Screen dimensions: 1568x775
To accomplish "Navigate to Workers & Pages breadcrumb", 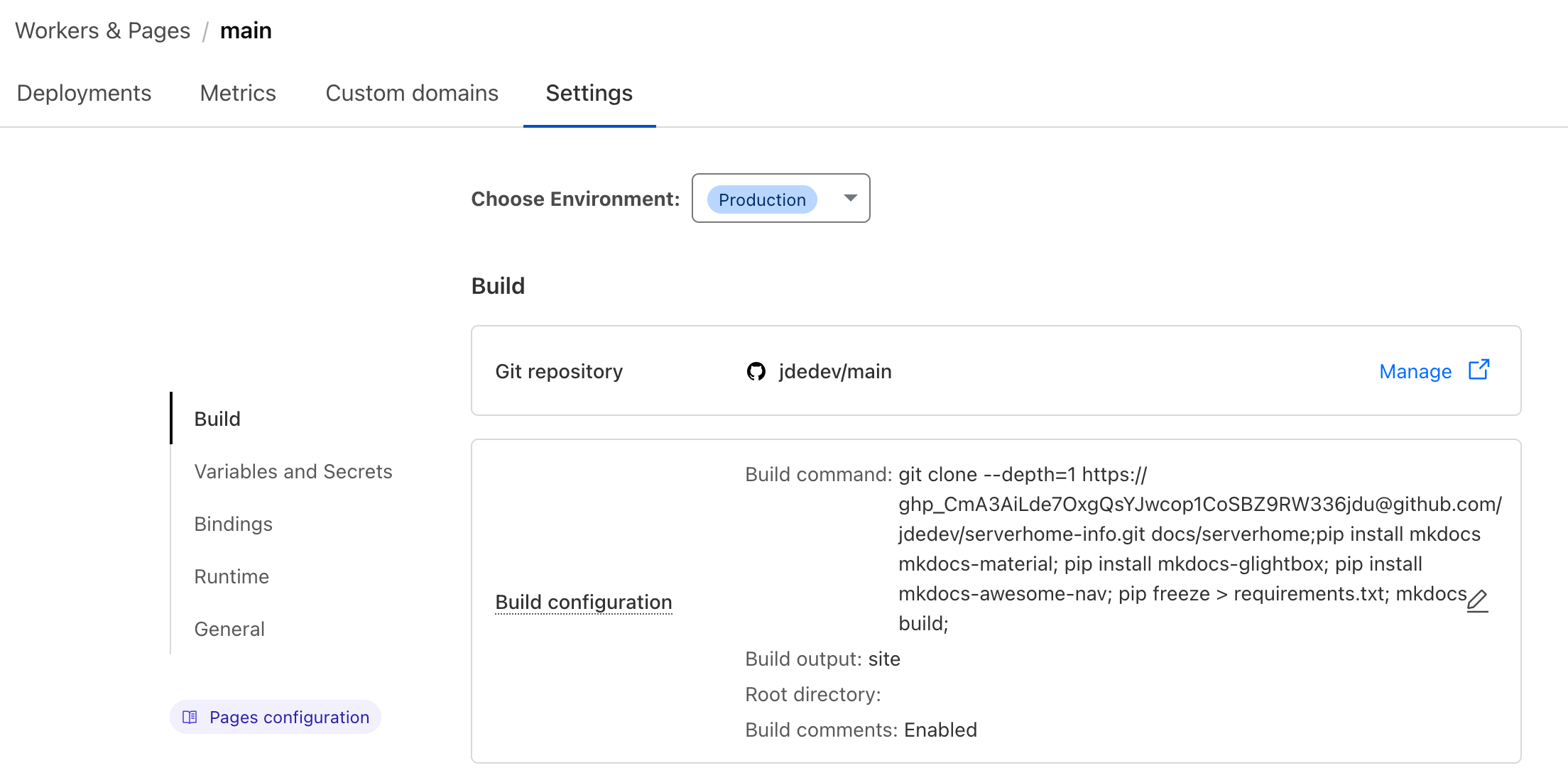I will [103, 31].
